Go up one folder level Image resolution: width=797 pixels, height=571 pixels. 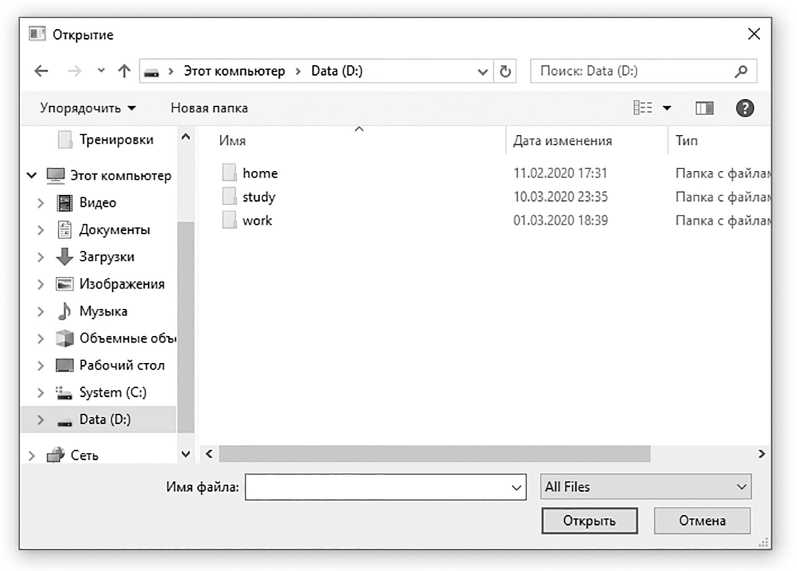pyautogui.click(x=124, y=71)
